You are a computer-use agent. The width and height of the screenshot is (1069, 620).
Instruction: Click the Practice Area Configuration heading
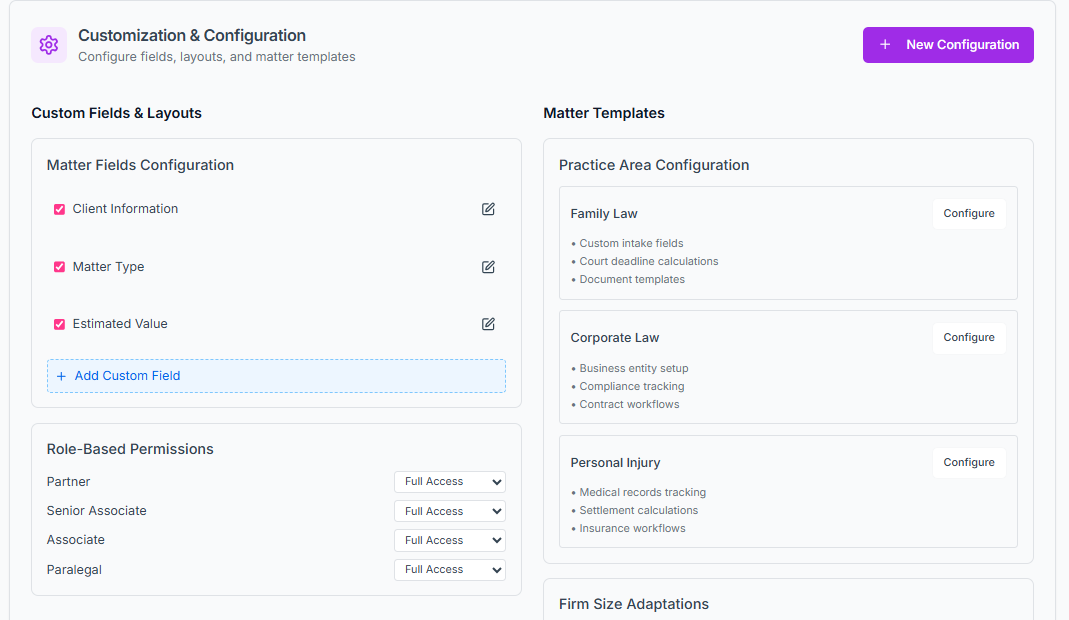[653, 165]
